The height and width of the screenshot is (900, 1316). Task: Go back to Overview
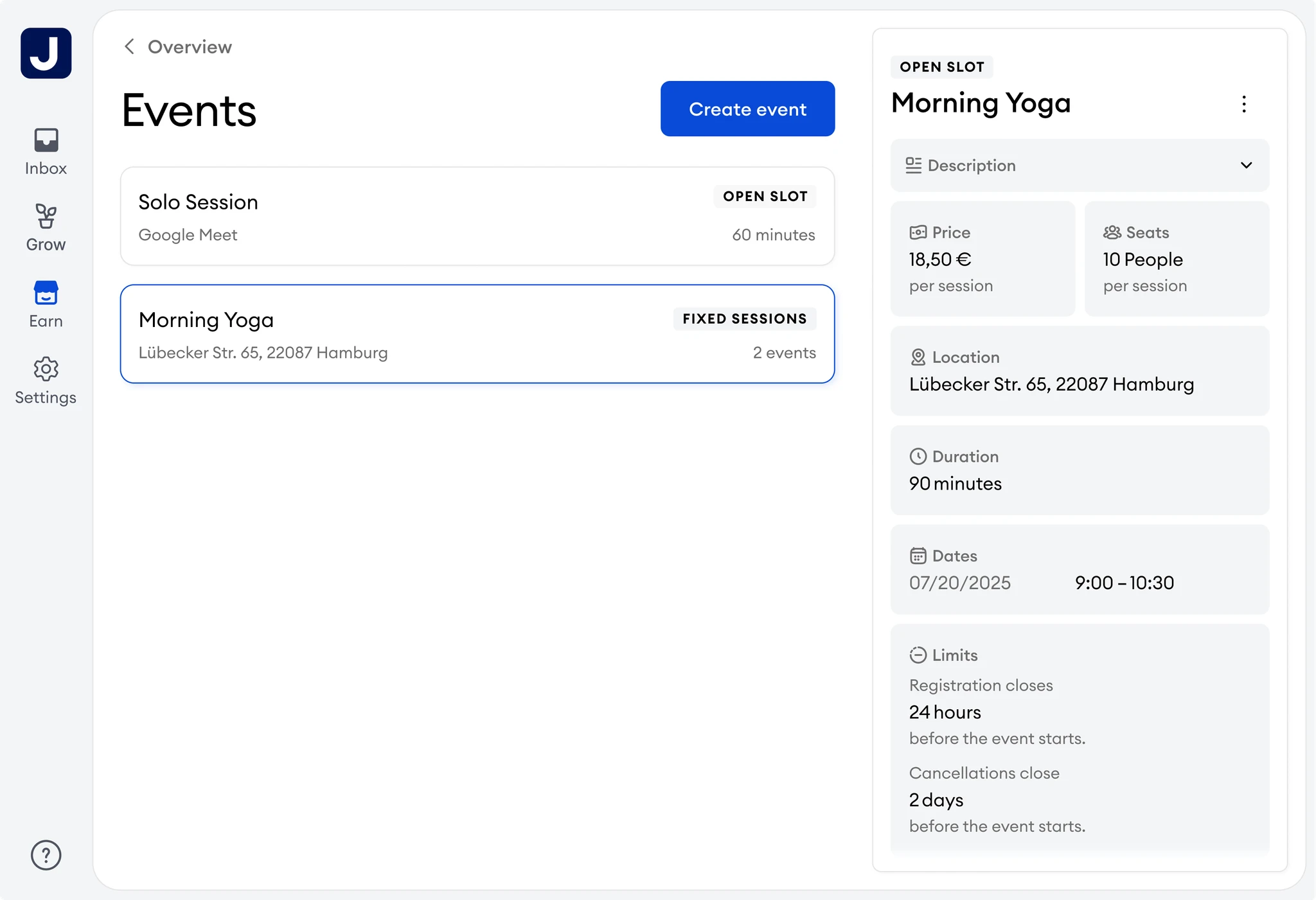[189, 46]
